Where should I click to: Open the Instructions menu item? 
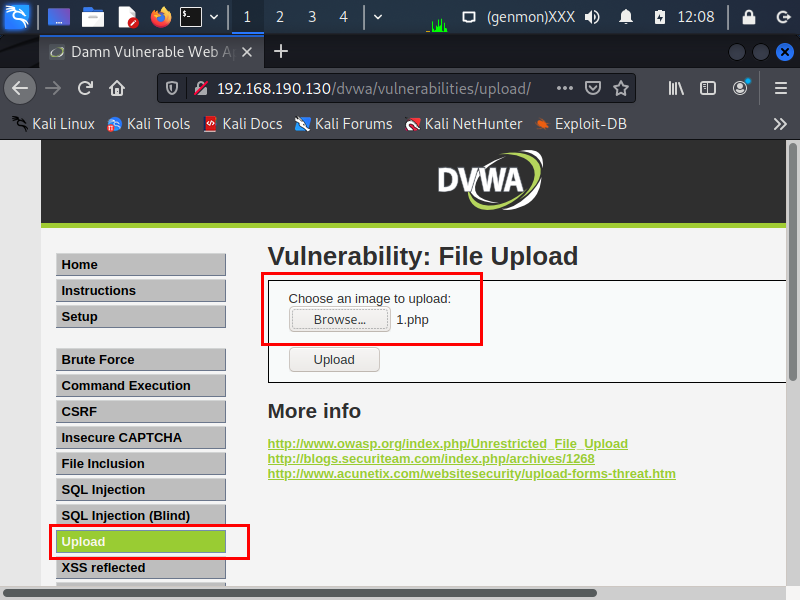(x=141, y=290)
